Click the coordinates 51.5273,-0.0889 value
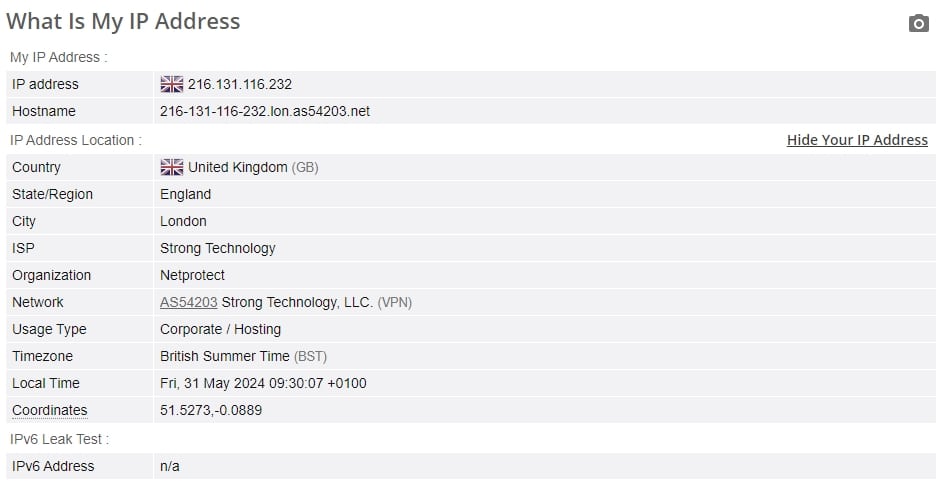The width and height of the screenshot is (944, 486). 211,411
